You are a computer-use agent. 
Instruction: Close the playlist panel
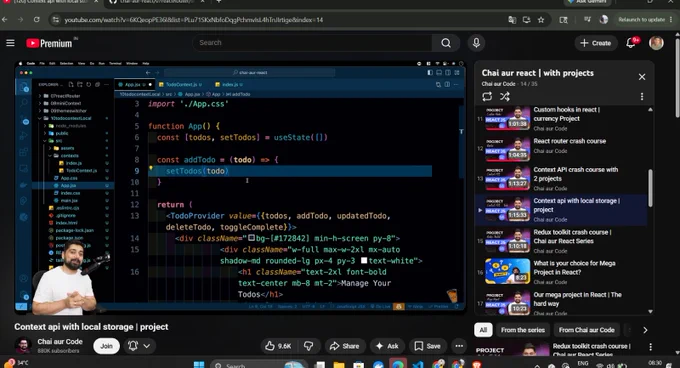[x=642, y=77]
